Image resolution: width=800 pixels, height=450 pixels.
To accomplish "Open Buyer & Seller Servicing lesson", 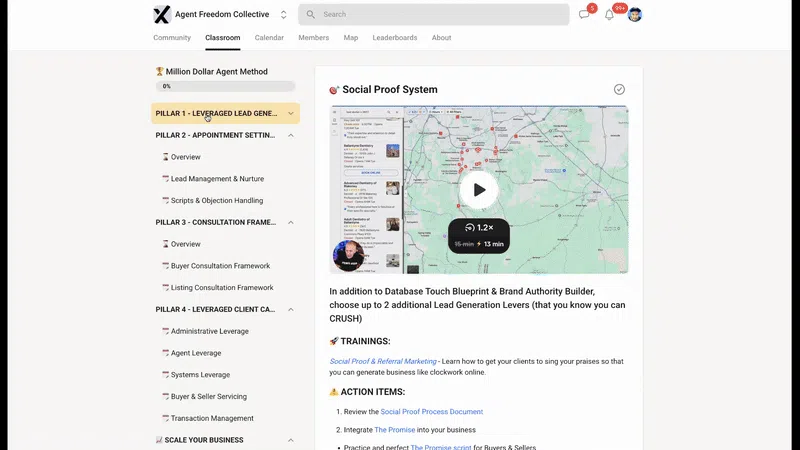I will [x=209, y=396].
